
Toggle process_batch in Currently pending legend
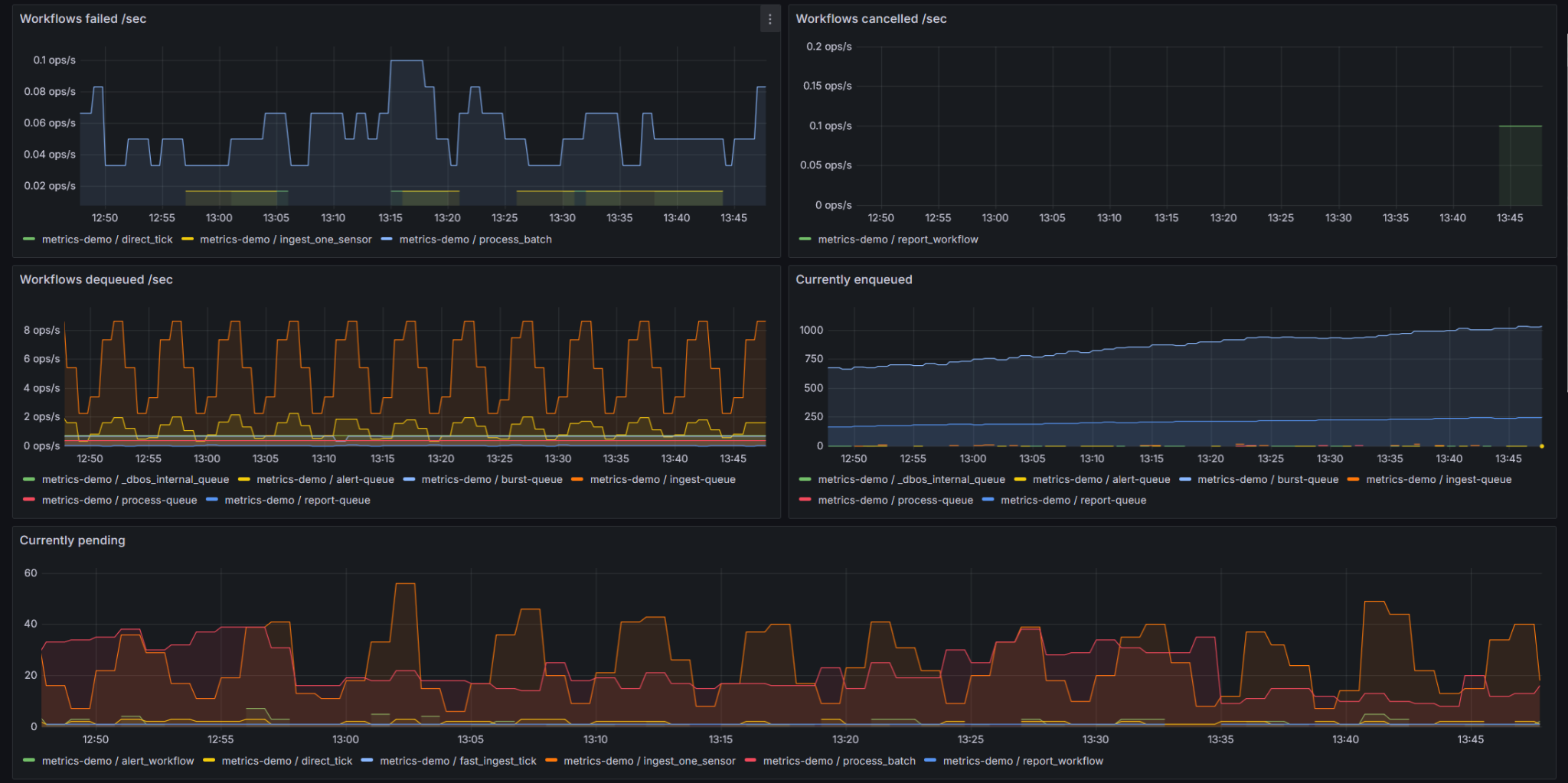click(x=839, y=762)
